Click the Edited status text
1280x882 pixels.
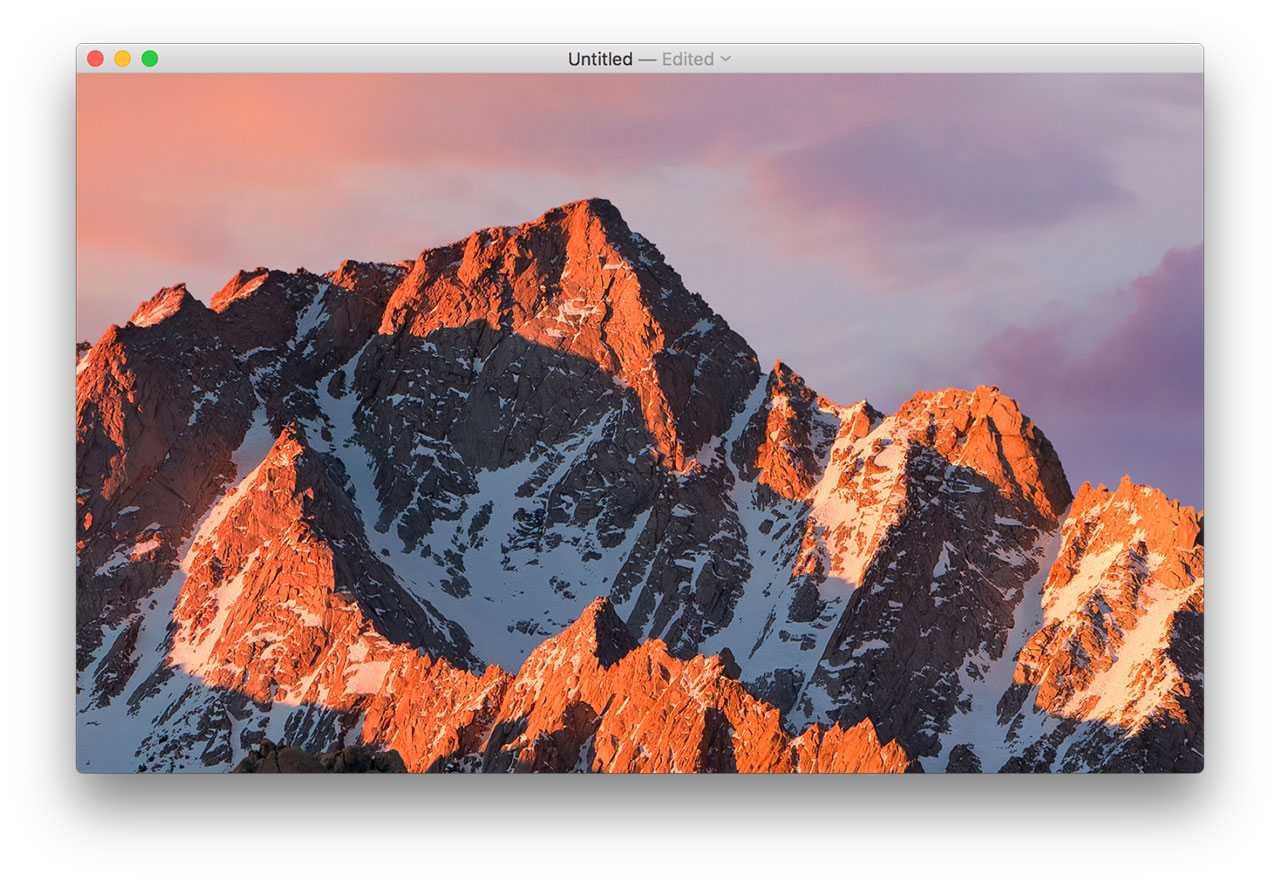688,59
